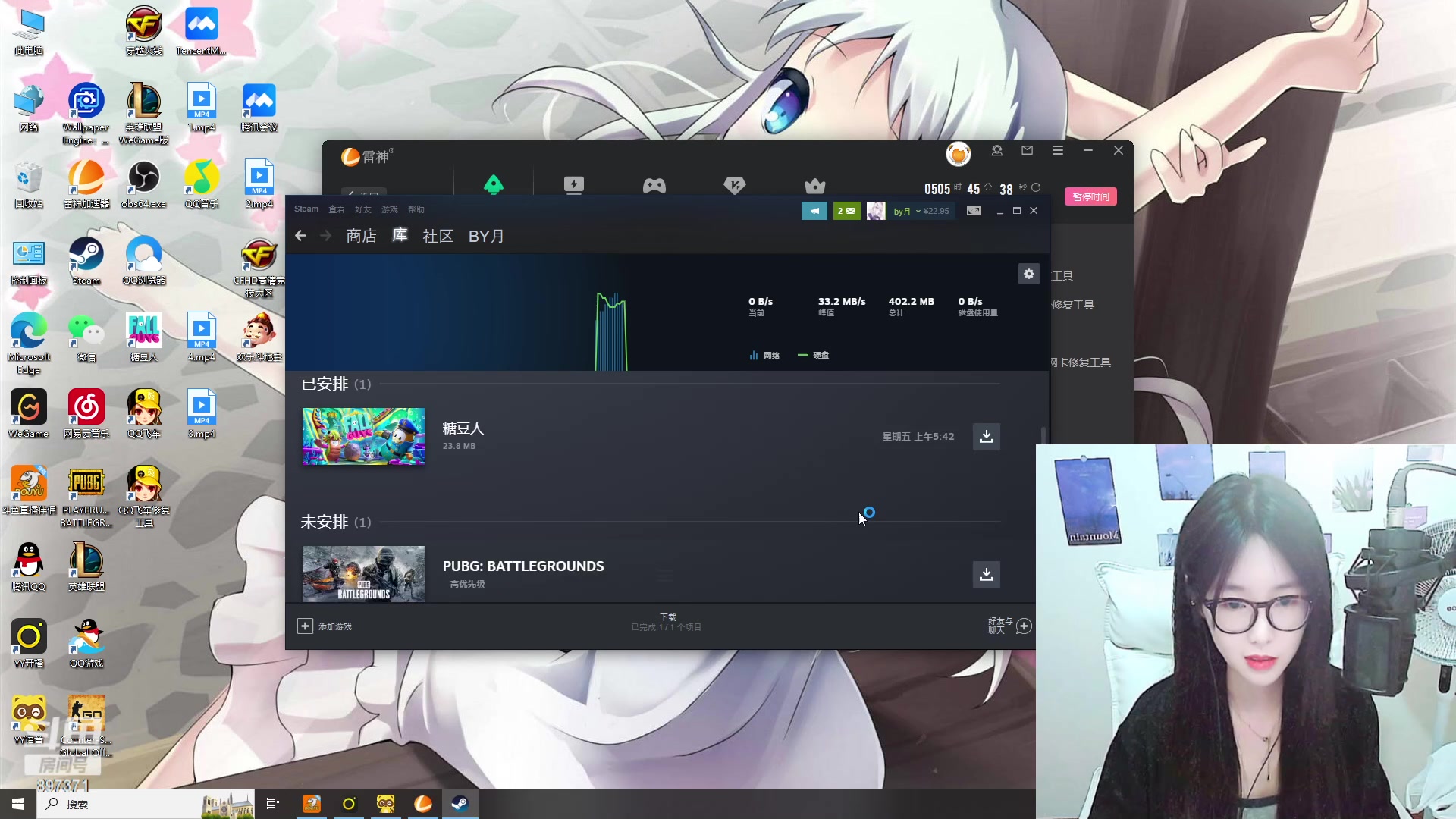1456x819 pixels.
Task: Click the 雷神 mail envelope icon
Action: click(x=1027, y=150)
